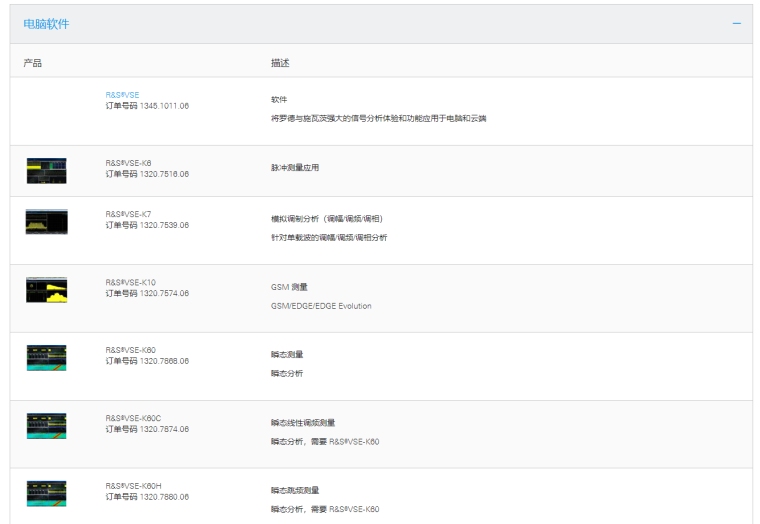Screen dimensions: 760x524
Task: Click the R&S®VSE-K6 product name
Action: coord(128,163)
